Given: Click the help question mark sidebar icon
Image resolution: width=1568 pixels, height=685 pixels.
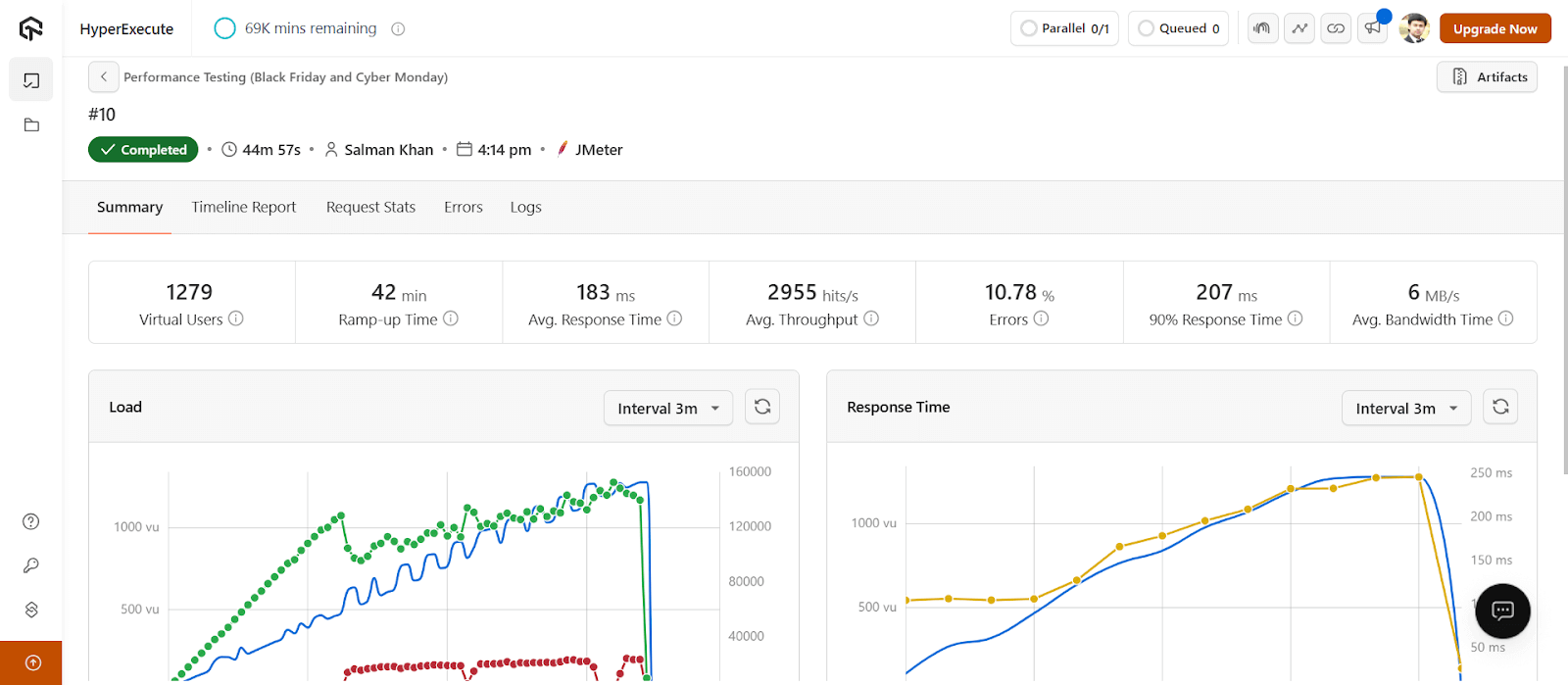Looking at the screenshot, I should tap(31, 521).
